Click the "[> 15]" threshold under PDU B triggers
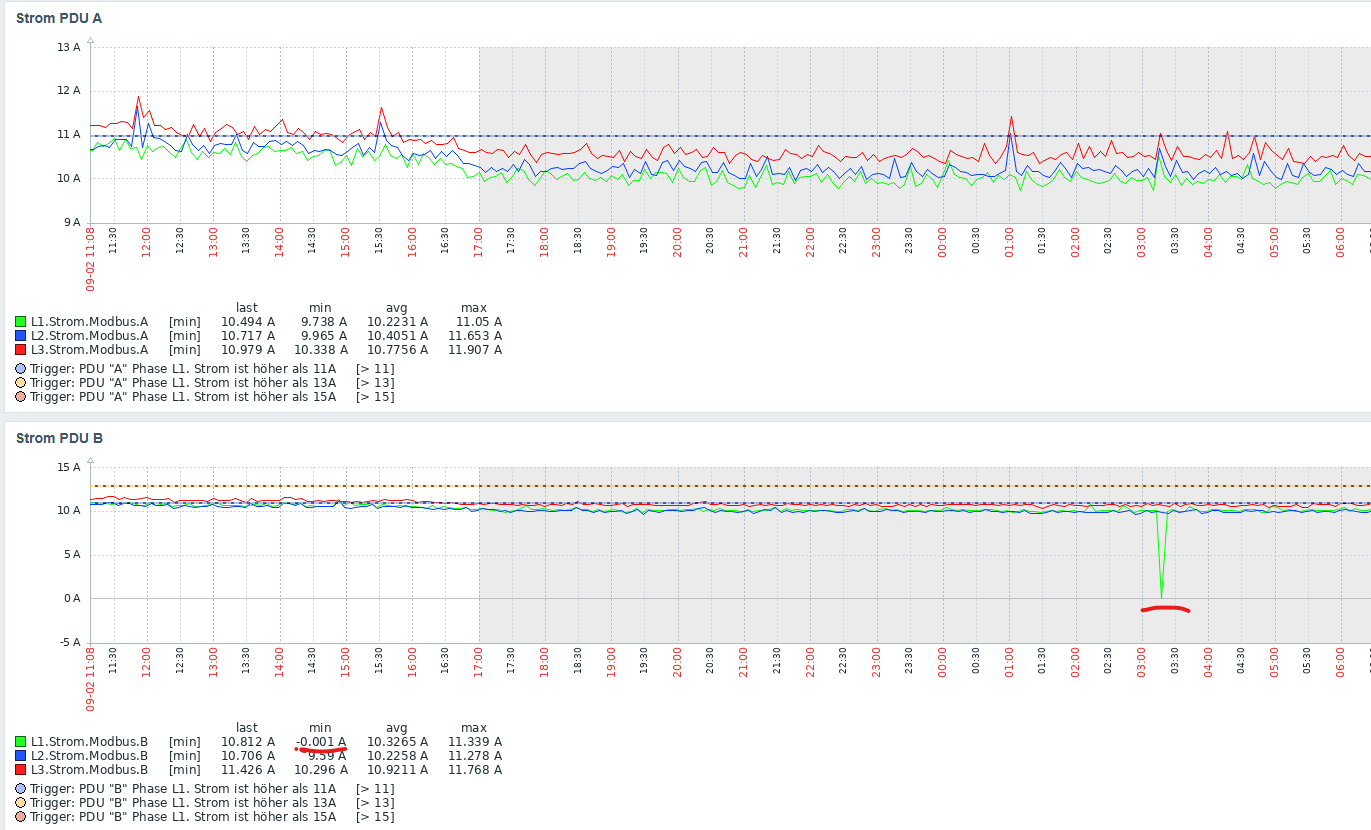This screenshot has height=830, width=1371. tap(375, 817)
